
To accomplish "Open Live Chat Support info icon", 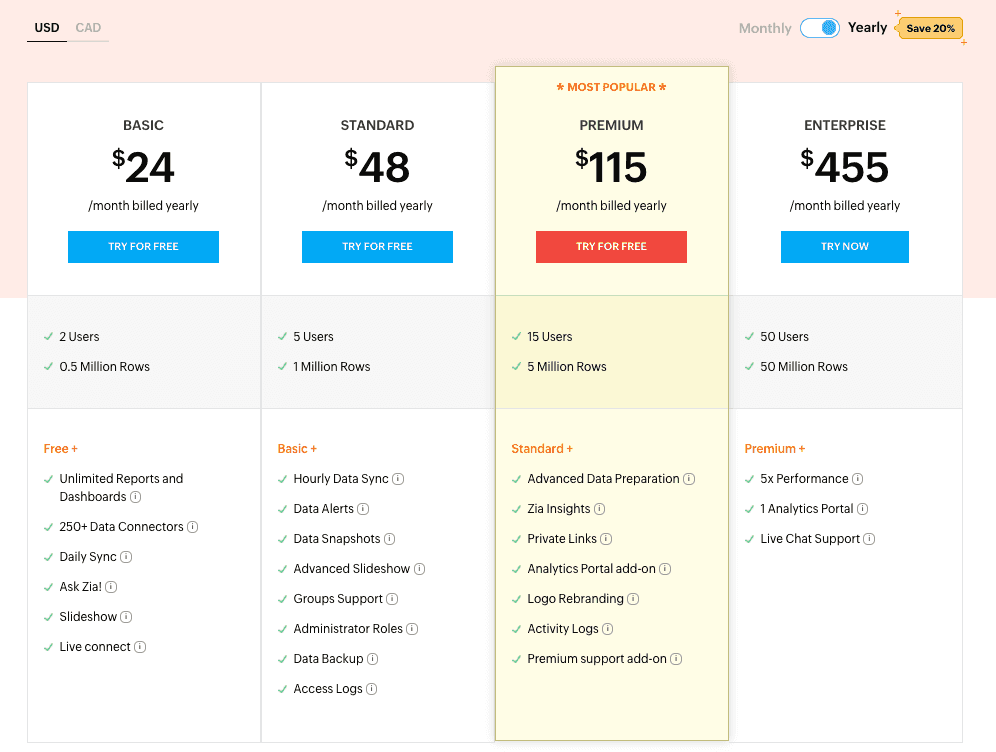I will coord(869,539).
